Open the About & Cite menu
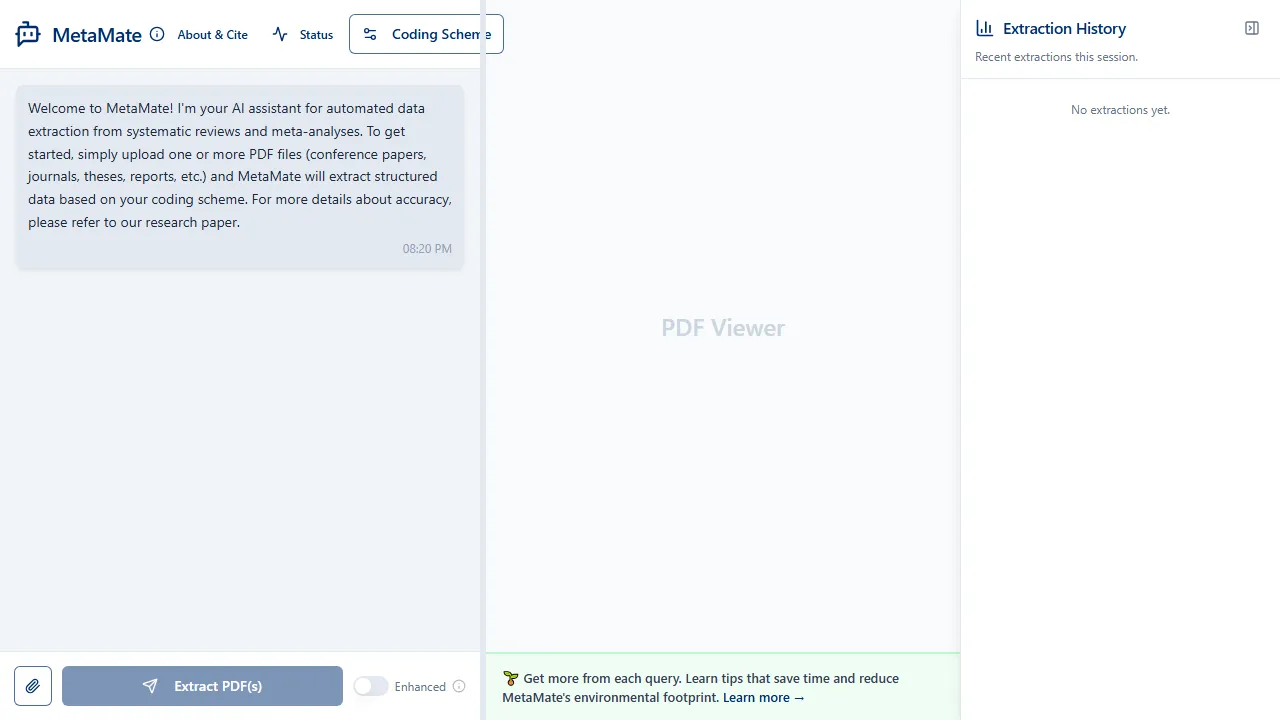This screenshot has width=1280, height=720. tap(212, 34)
